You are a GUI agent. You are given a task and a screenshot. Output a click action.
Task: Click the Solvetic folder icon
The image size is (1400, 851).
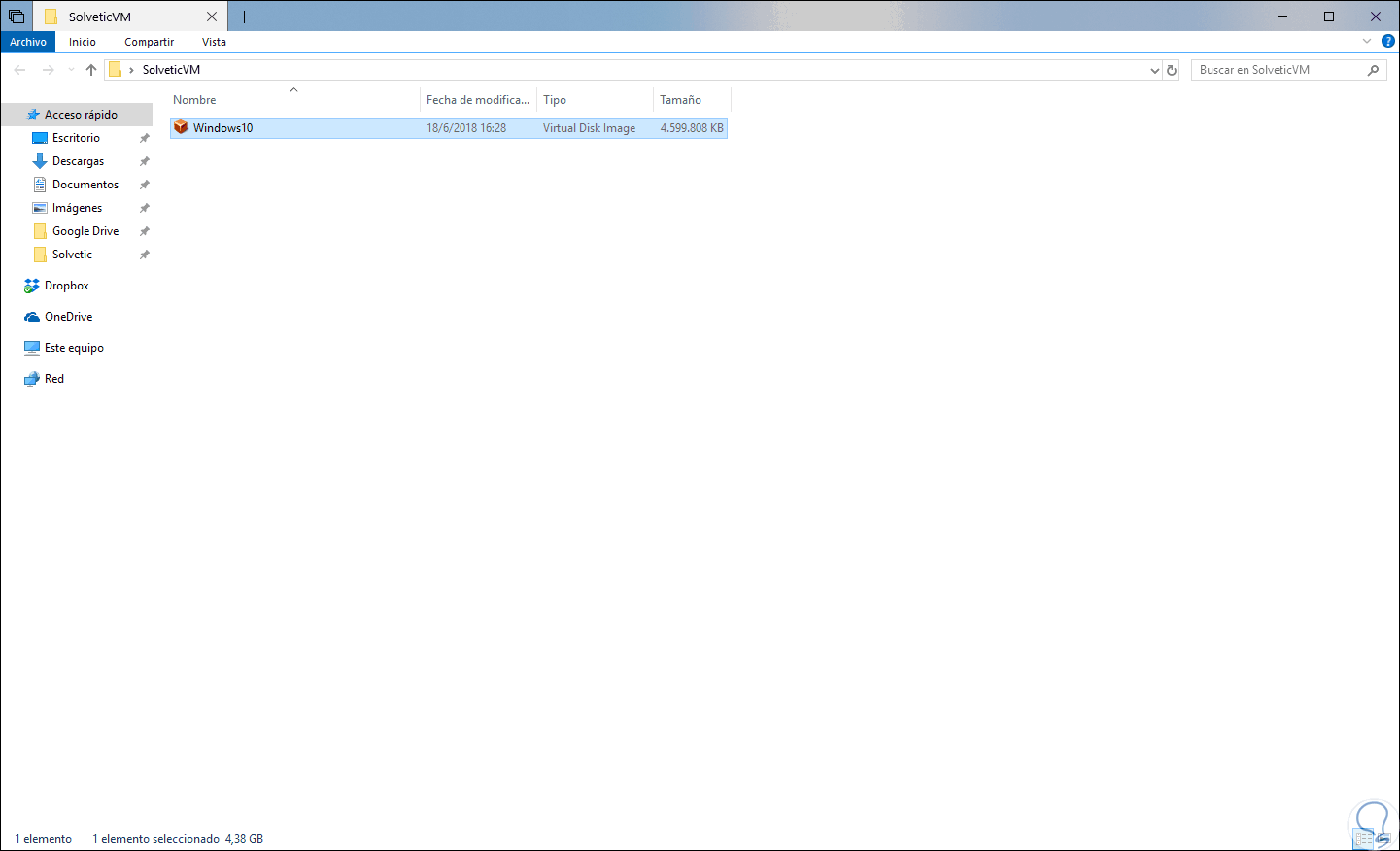(x=40, y=255)
